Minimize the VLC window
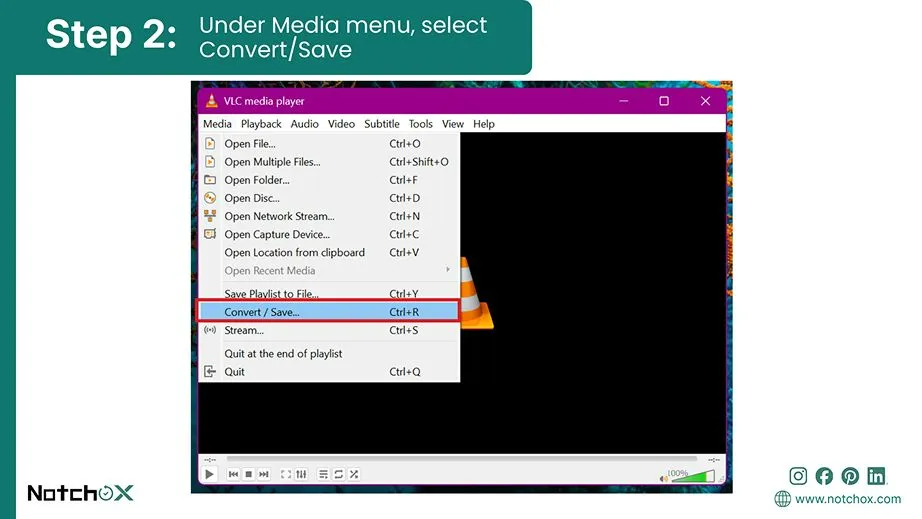 623,101
